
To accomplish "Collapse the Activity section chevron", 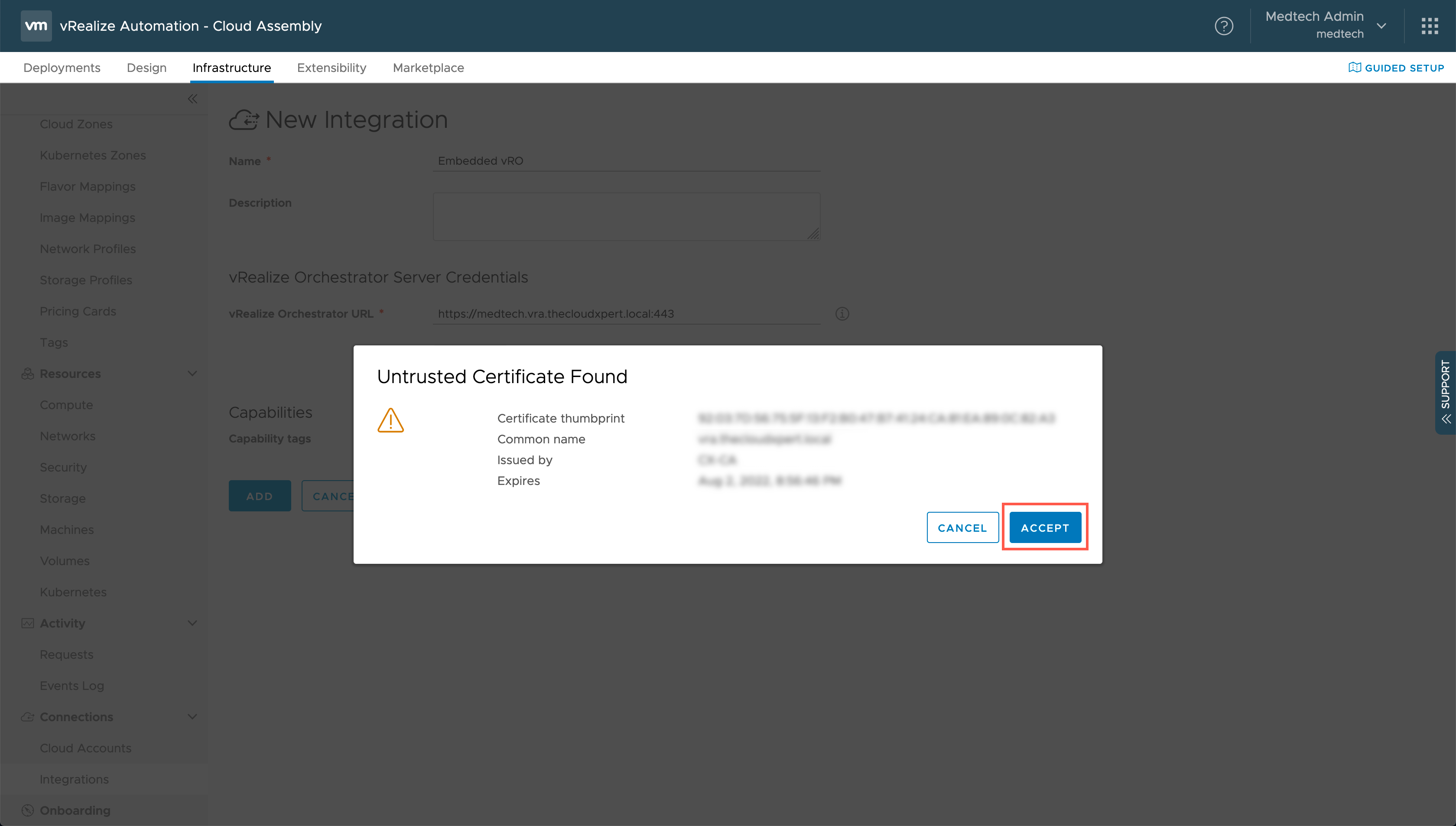I will point(192,623).
